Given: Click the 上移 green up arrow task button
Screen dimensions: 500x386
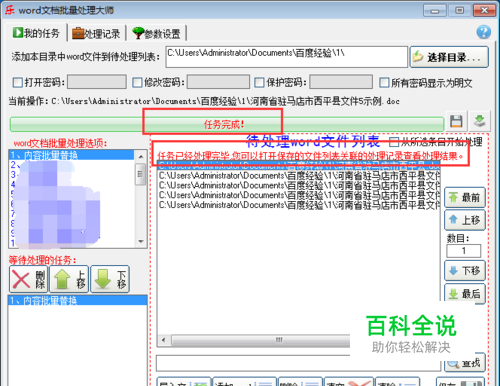Looking at the screenshot, I should 69,279.
